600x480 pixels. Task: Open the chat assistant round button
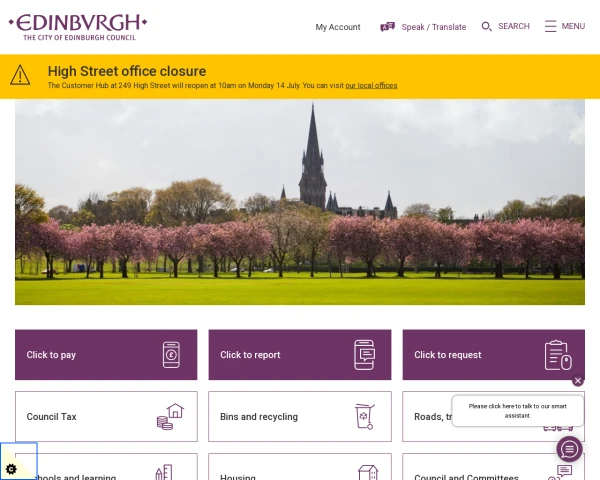click(569, 449)
